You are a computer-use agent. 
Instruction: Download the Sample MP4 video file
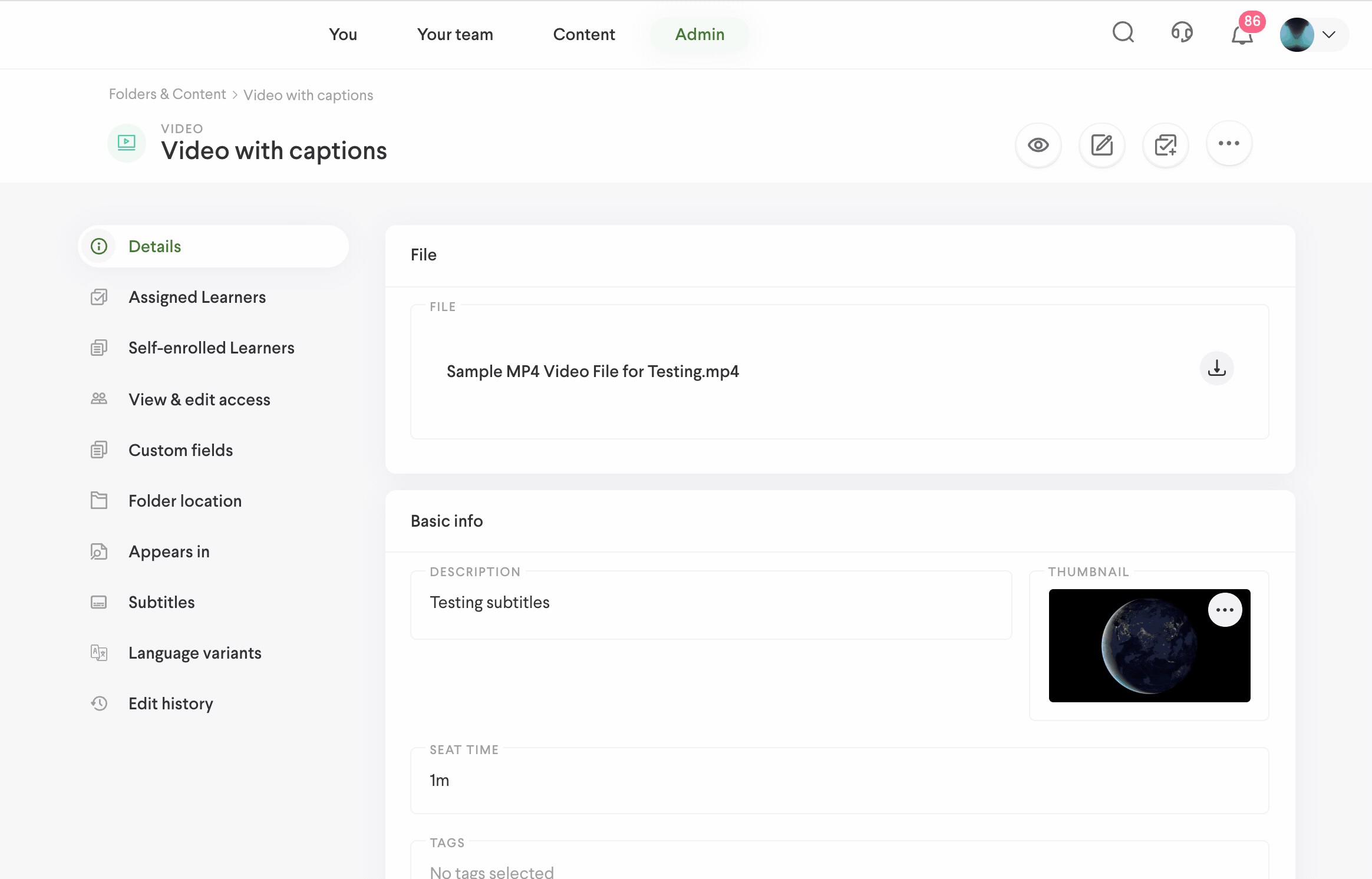[1216, 369]
